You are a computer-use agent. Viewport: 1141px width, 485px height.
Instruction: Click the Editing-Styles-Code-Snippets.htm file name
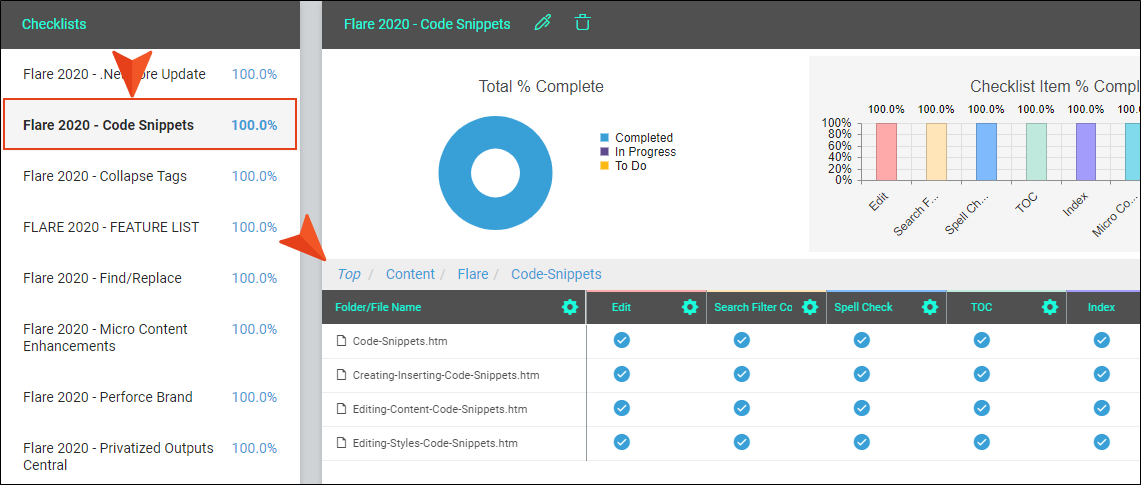(436, 442)
